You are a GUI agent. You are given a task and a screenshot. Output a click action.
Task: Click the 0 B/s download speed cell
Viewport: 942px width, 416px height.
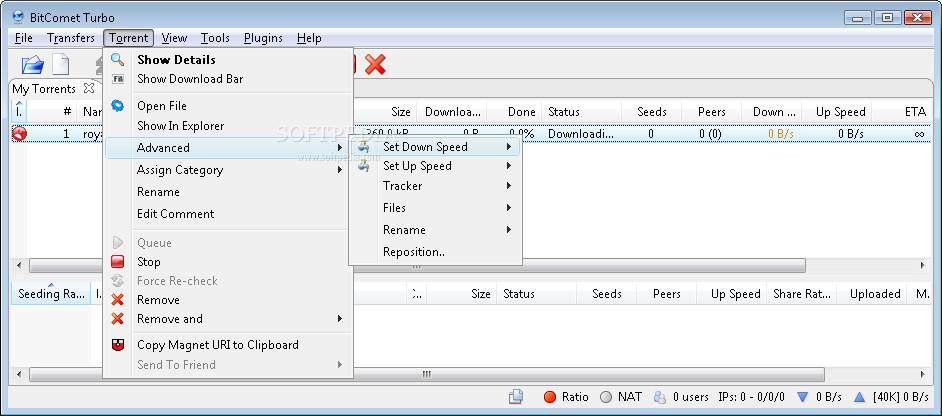coord(780,133)
